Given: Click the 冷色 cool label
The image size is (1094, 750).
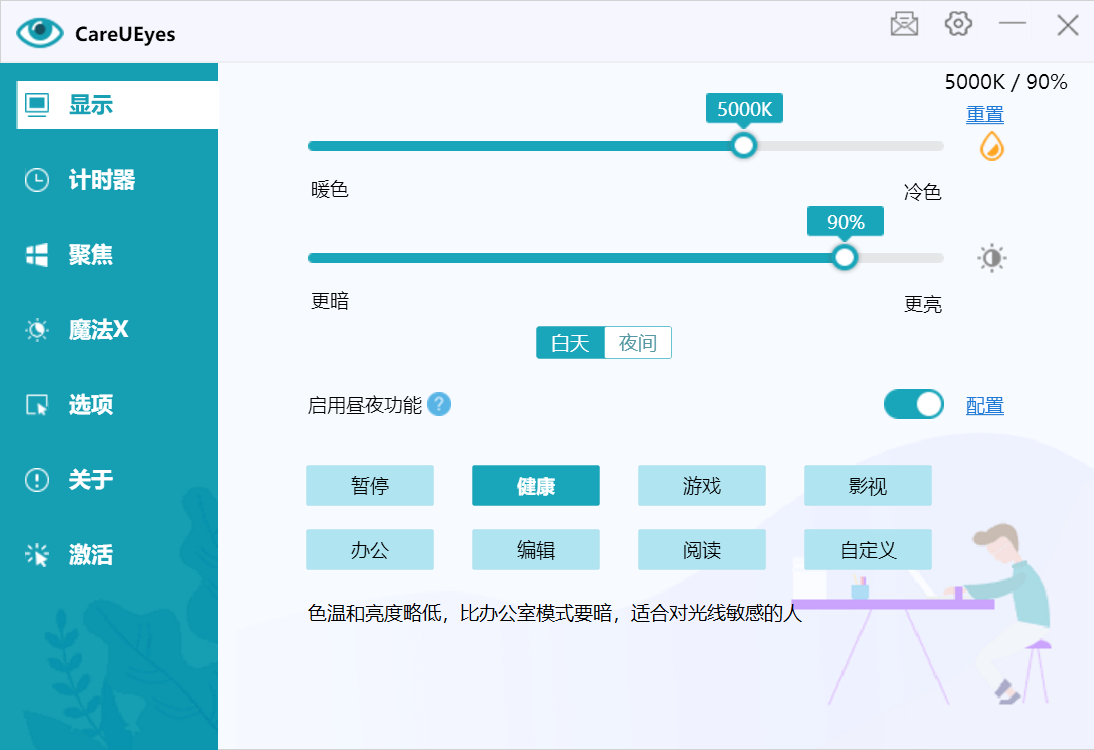Looking at the screenshot, I should [922, 192].
